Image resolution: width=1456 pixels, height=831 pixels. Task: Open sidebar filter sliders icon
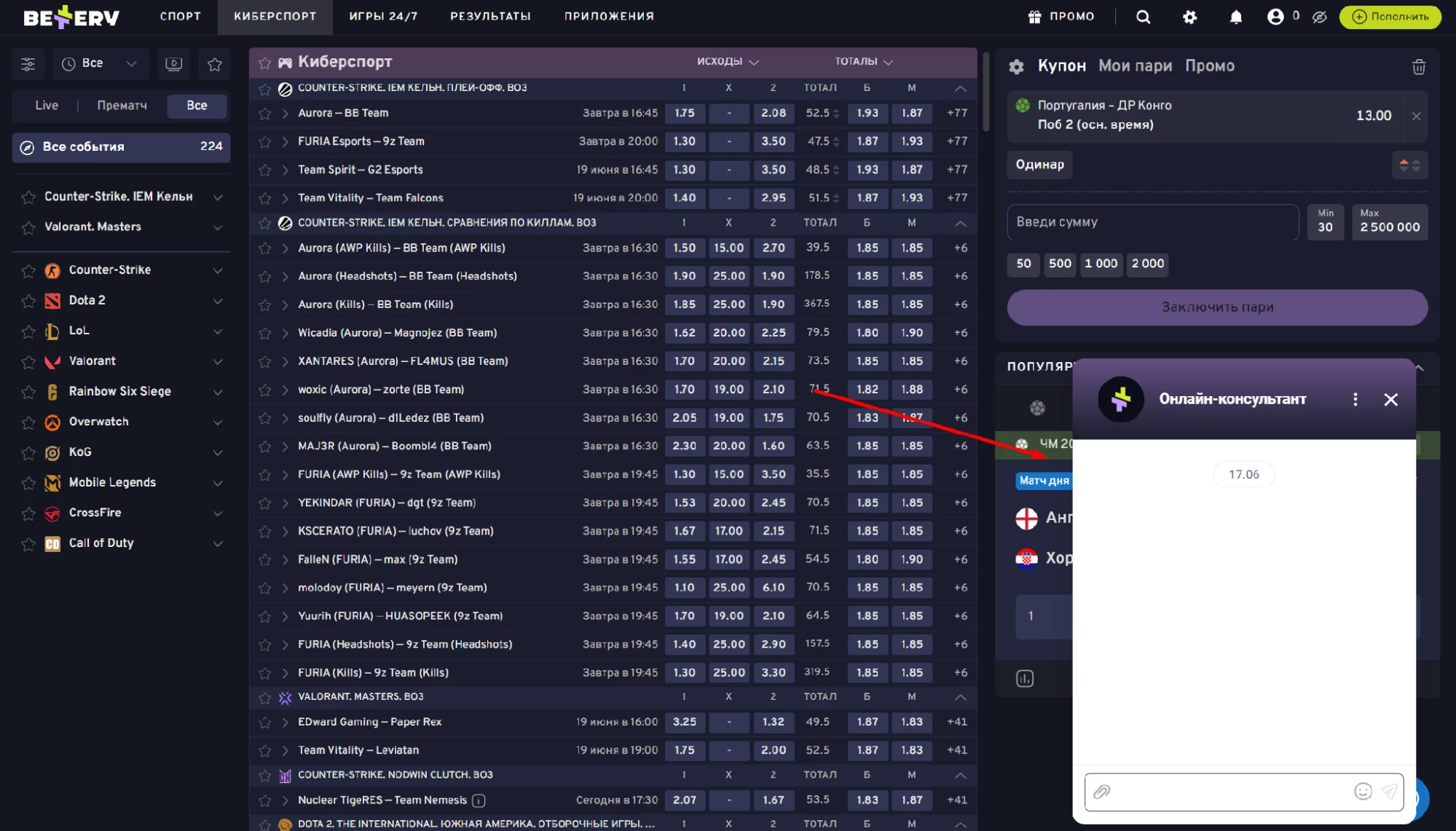coord(28,64)
